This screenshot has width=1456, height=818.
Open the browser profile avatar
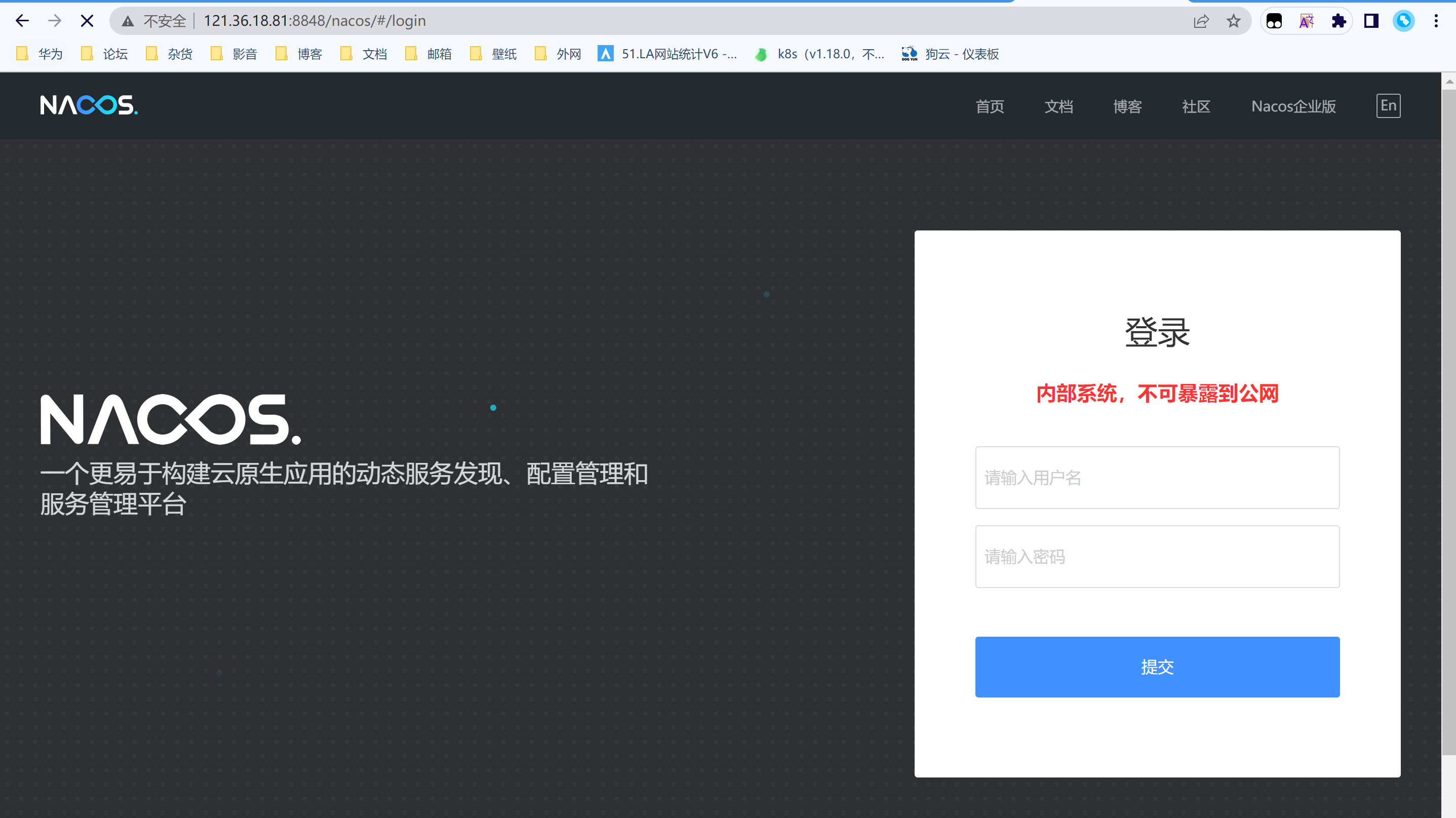pos(1403,21)
